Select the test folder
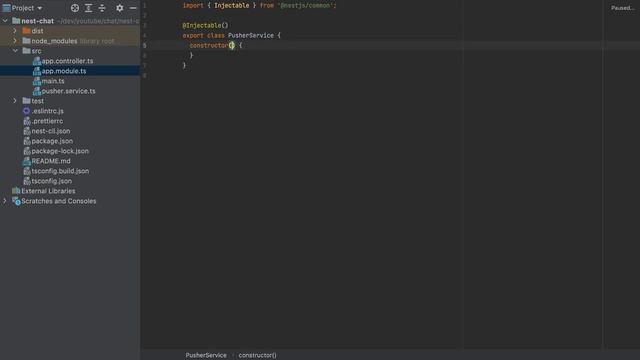 pyautogui.click(x=70, y=101)
